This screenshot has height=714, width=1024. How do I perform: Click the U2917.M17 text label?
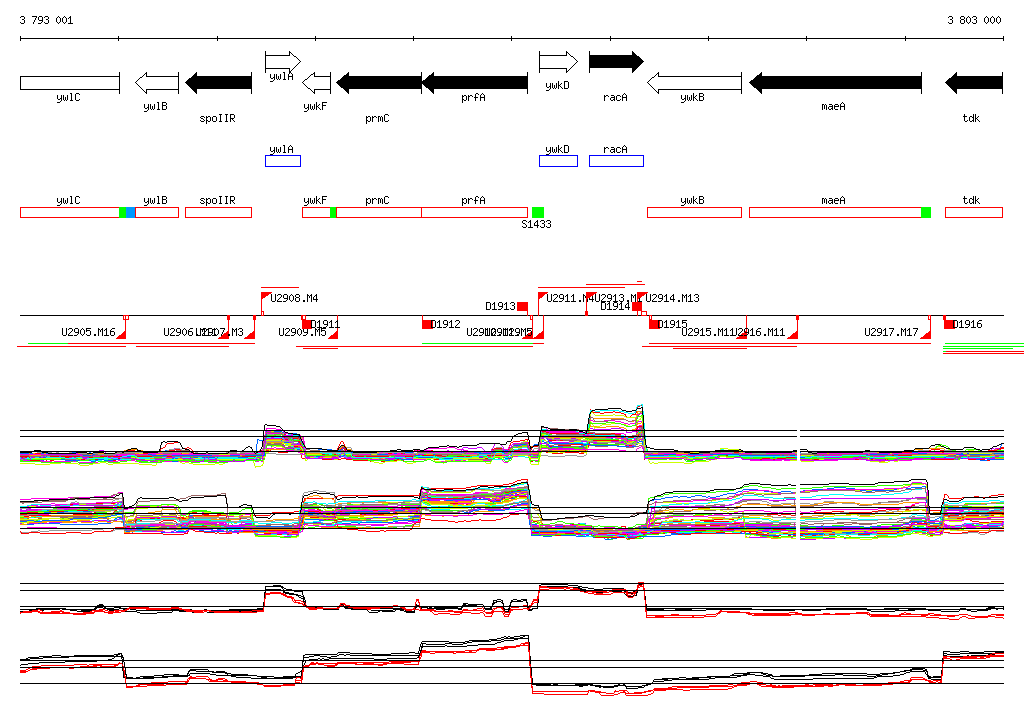tap(891, 332)
